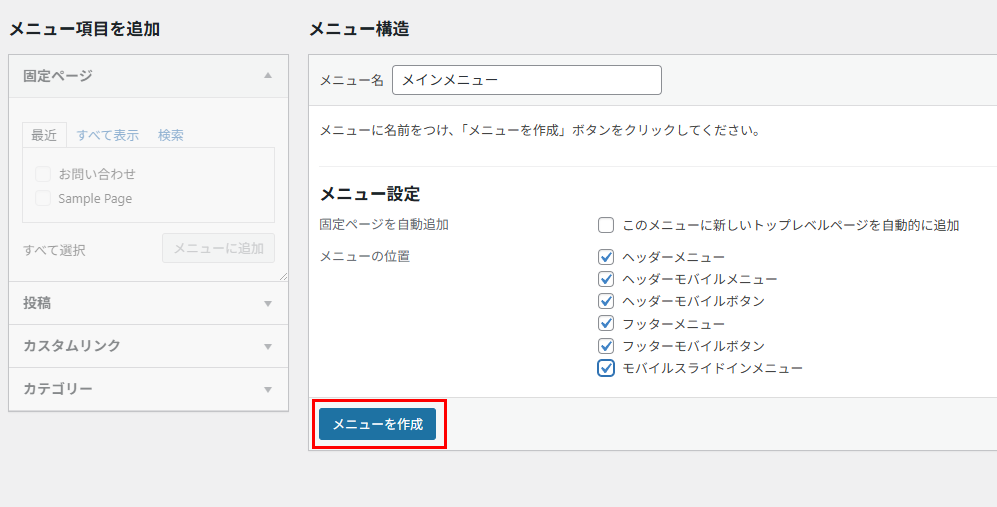Uncheck the フッターモバイルボタン location
The image size is (997, 507).
[x=606, y=346]
